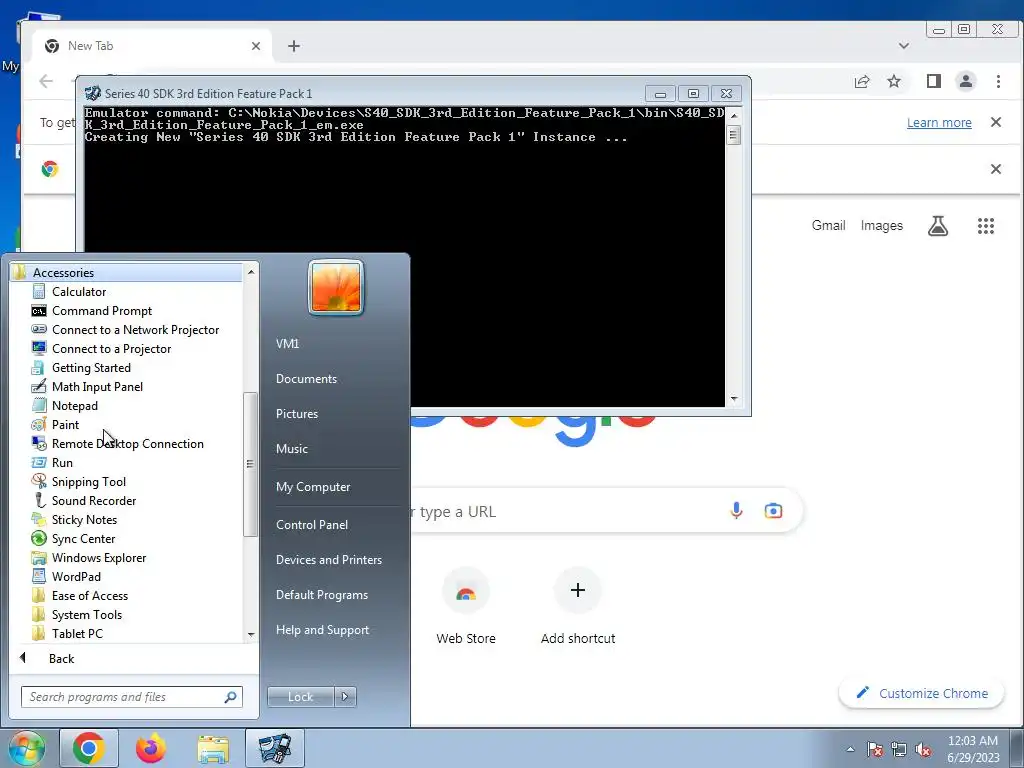Click the programs list scroll-down arrow
Screen dimensions: 1024x768
pyautogui.click(x=251, y=635)
